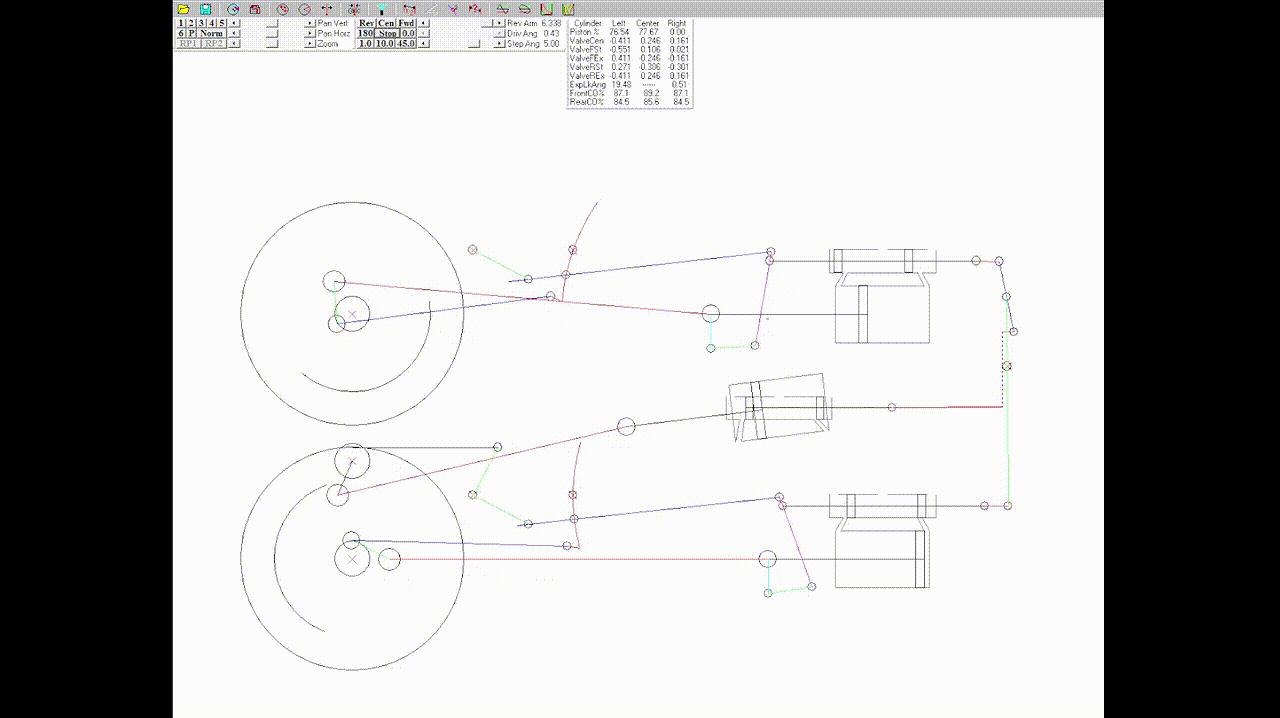Click the left arrow of Zoom scrollbar
This screenshot has width=1280, height=718.
[x=233, y=44]
